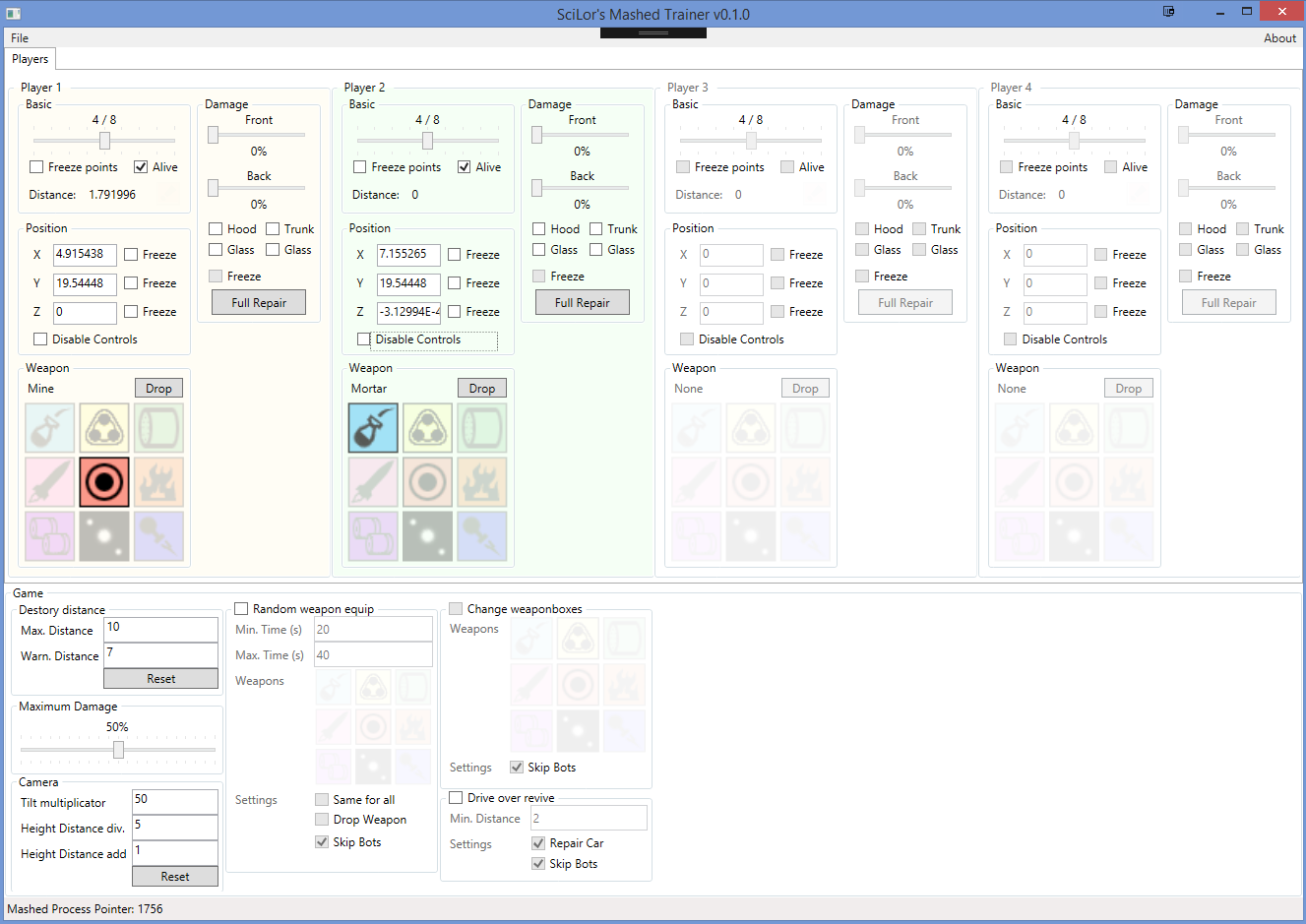This screenshot has width=1306, height=924.
Task: Open the File menu
Action: click(x=20, y=38)
